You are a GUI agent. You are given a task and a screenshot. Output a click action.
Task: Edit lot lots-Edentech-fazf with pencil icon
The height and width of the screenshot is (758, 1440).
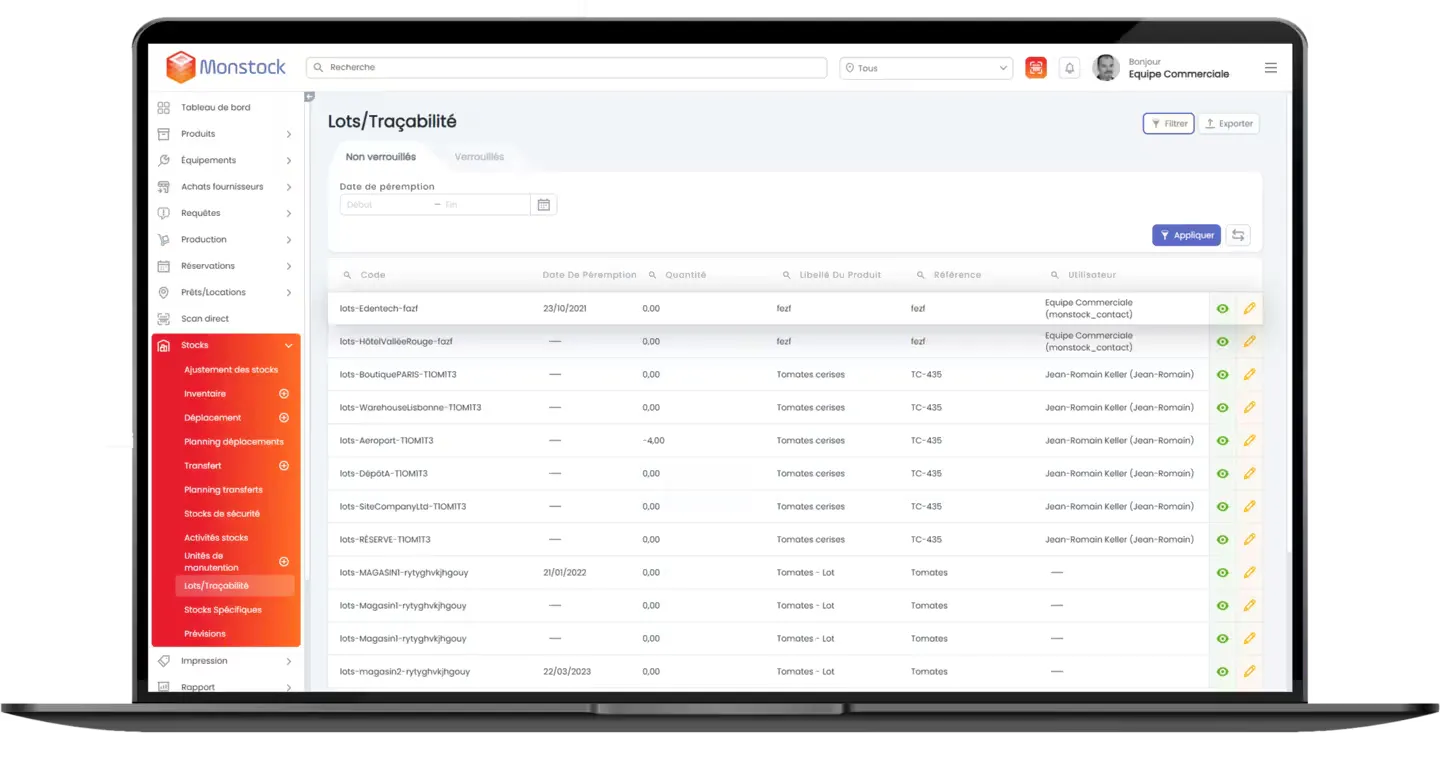pyautogui.click(x=1249, y=309)
